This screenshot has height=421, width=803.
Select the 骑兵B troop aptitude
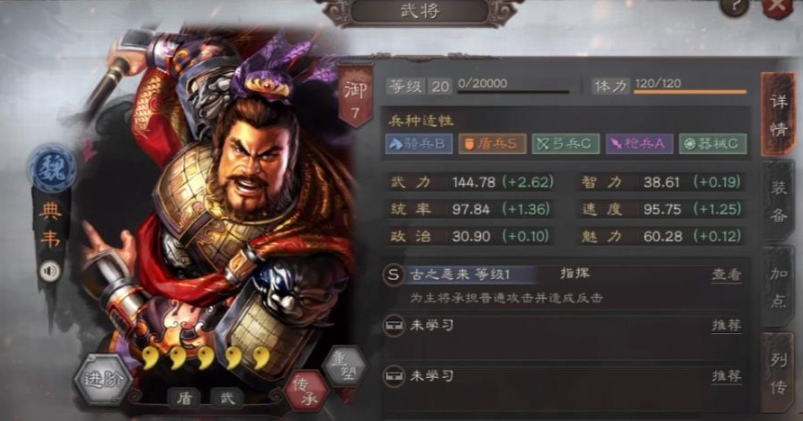coord(419,144)
